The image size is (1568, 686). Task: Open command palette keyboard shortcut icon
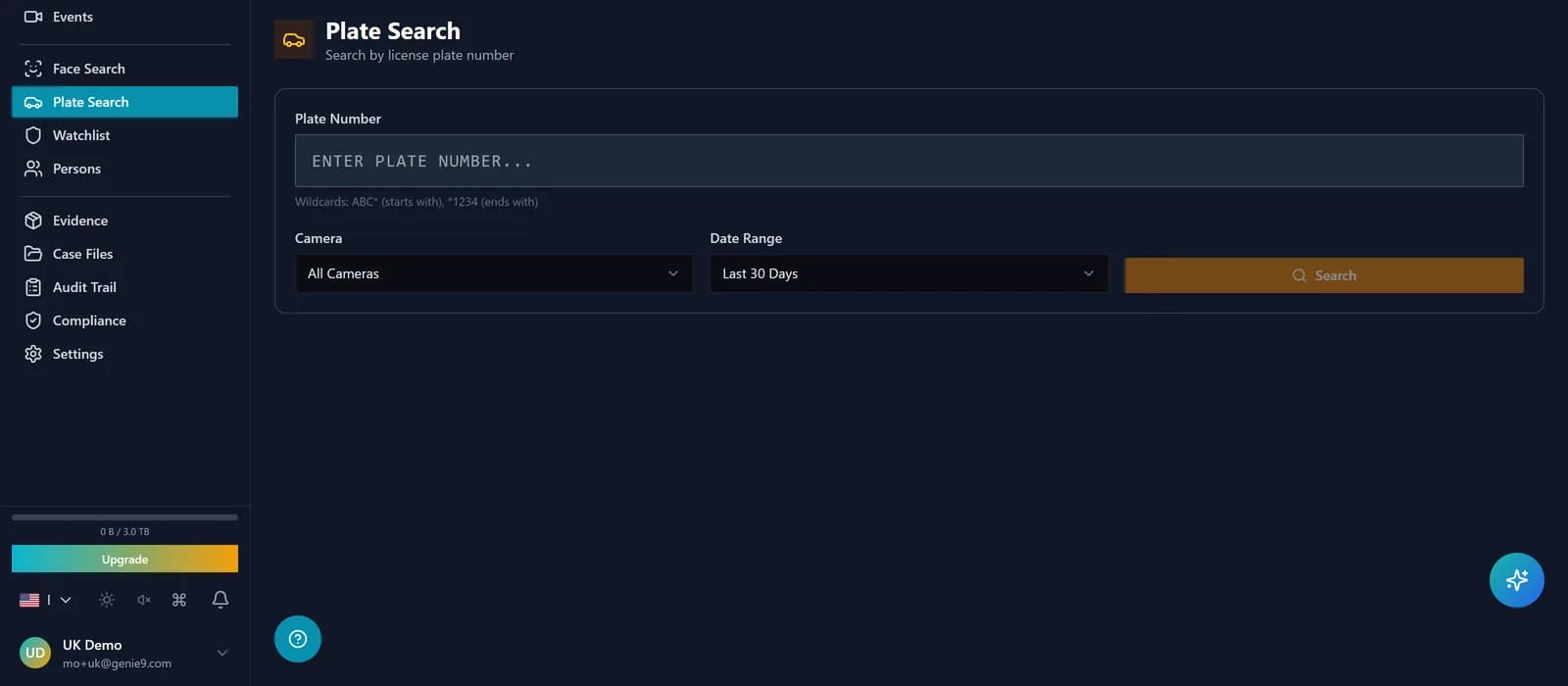coord(179,600)
